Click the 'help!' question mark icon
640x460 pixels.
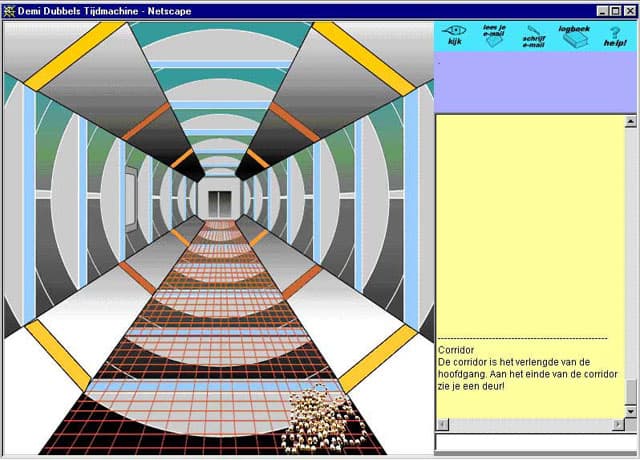615,37
